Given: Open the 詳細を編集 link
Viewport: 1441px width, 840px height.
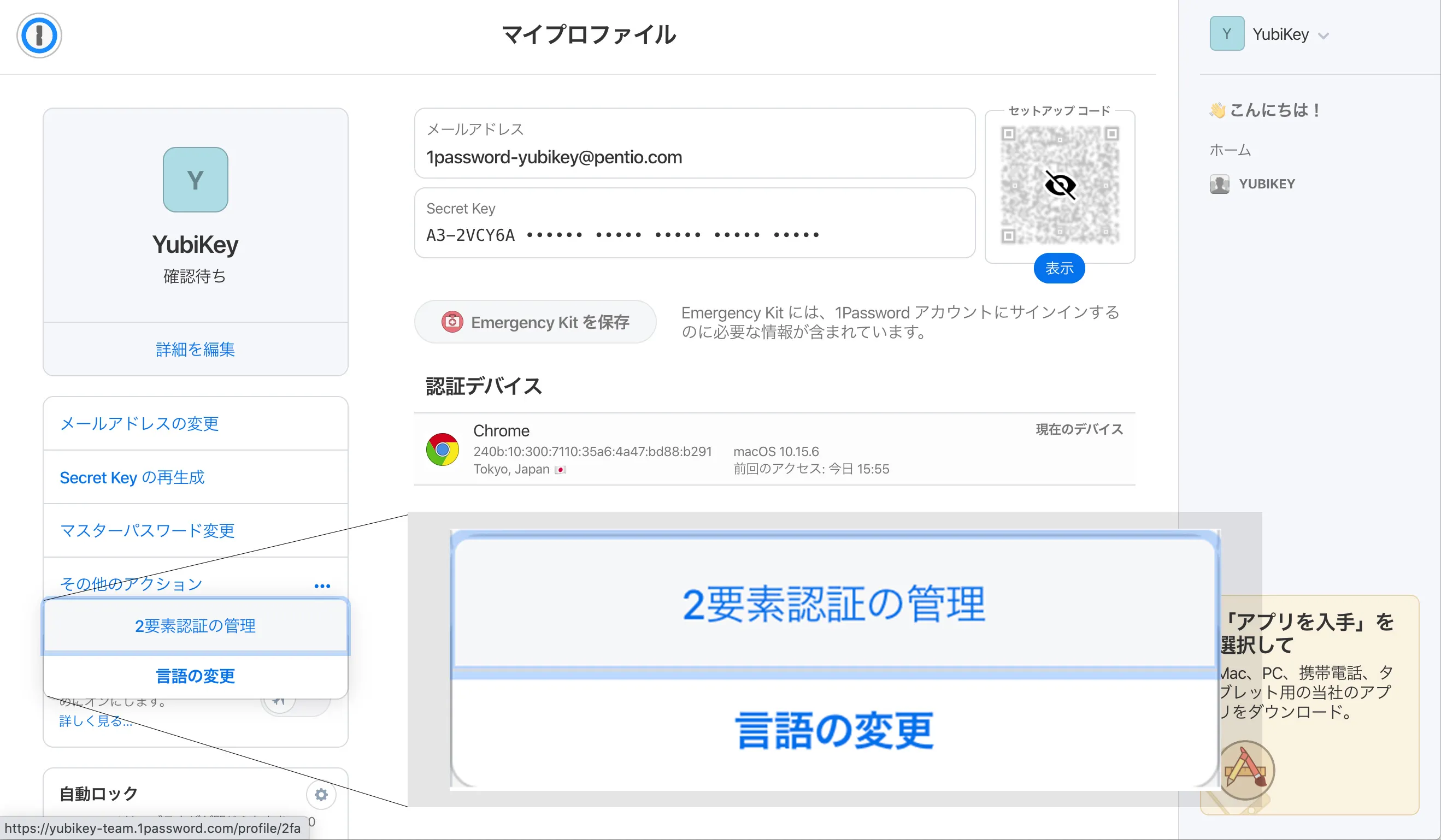Looking at the screenshot, I should 195,349.
